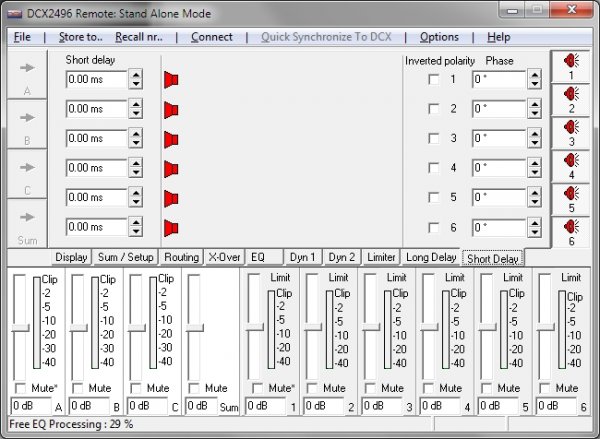Image resolution: width=600 pixels, height=439 pixels.
Task: Enable inverted polarity for output 1
Action: [434, 80]
